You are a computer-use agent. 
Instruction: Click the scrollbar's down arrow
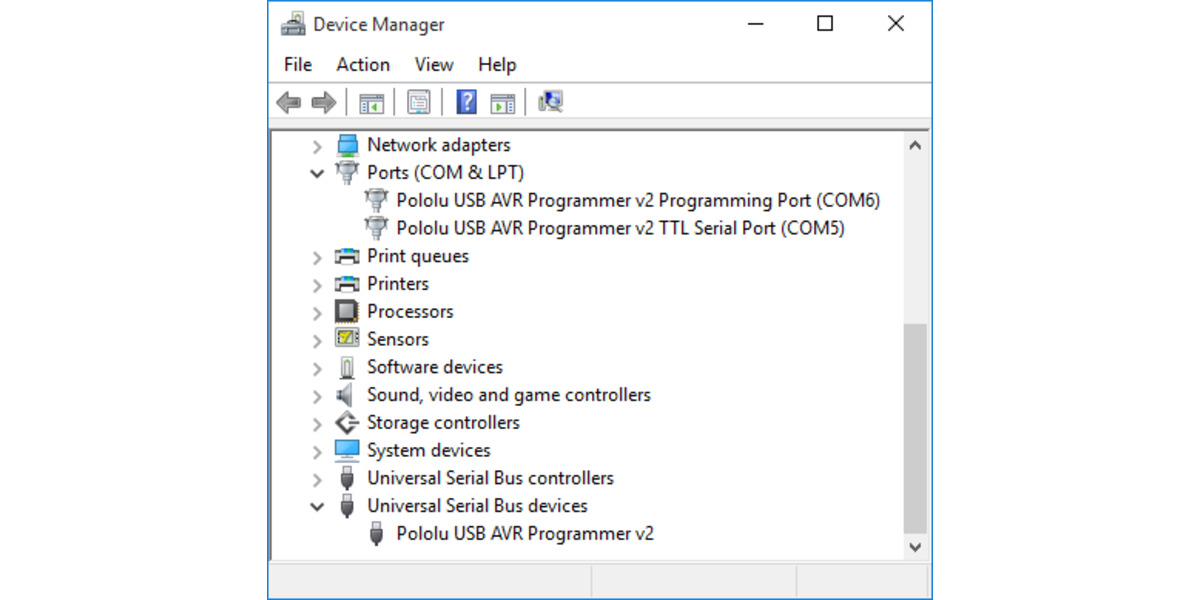915,547
